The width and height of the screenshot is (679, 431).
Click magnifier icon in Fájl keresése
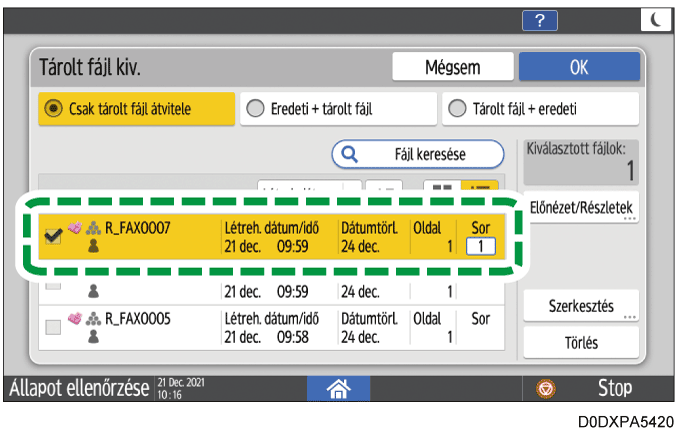point(351,155)
